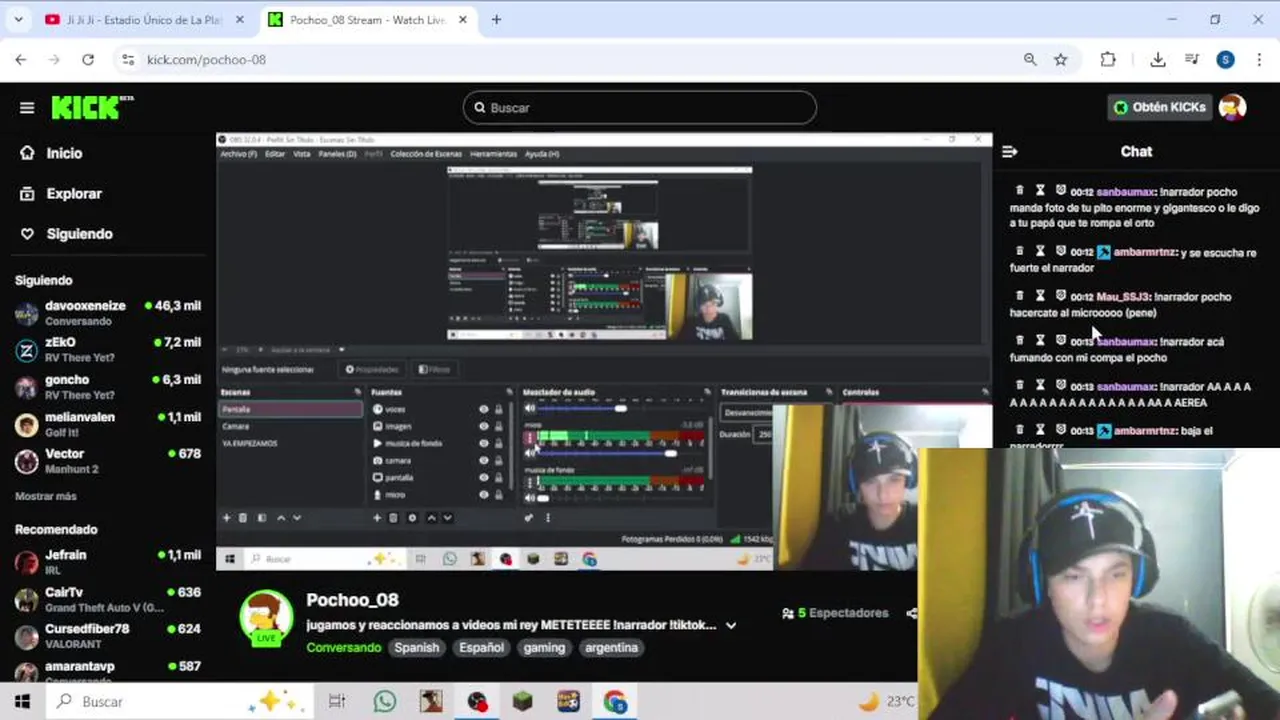1280x720 pixels.
Task: Click the shield ban icon on Mau_SSJ3's message
Action: click(1060, 296)
